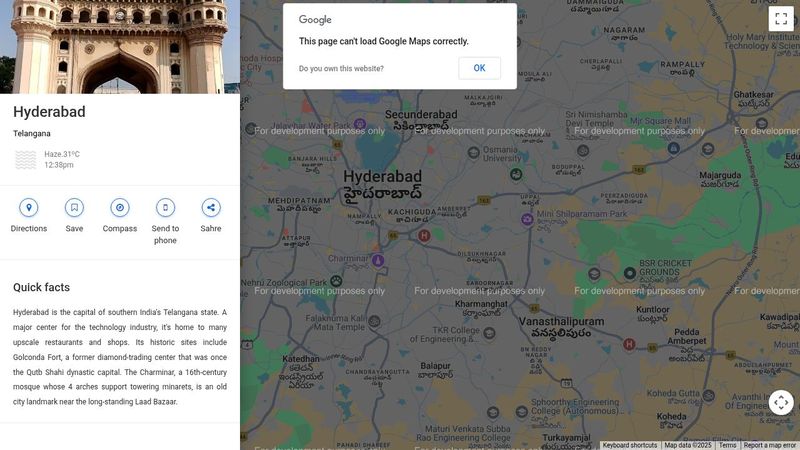800x450 pixels.
Task: Click the Send to phone icon
Action: pyautogui.click(x=165, y=208)
